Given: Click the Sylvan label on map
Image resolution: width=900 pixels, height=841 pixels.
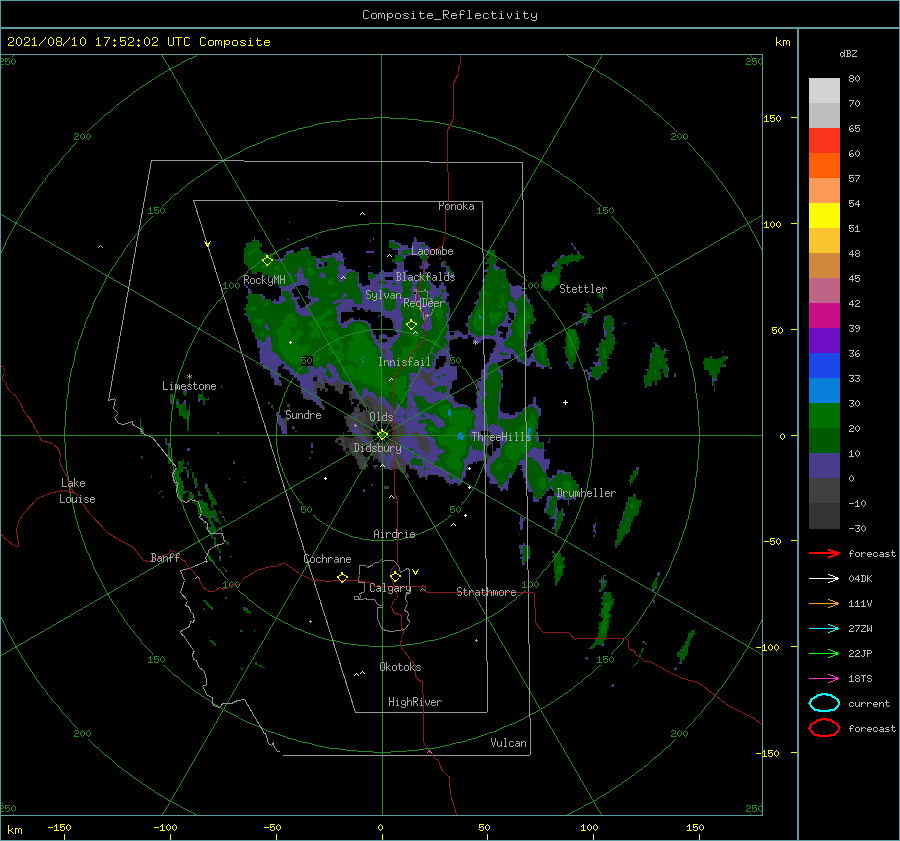Looking at the screenshot, I should 383,295.
